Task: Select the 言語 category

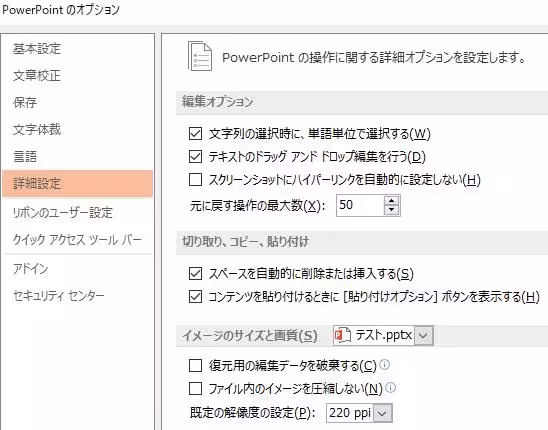Action: pyautogui.click(x=25, y=156)
